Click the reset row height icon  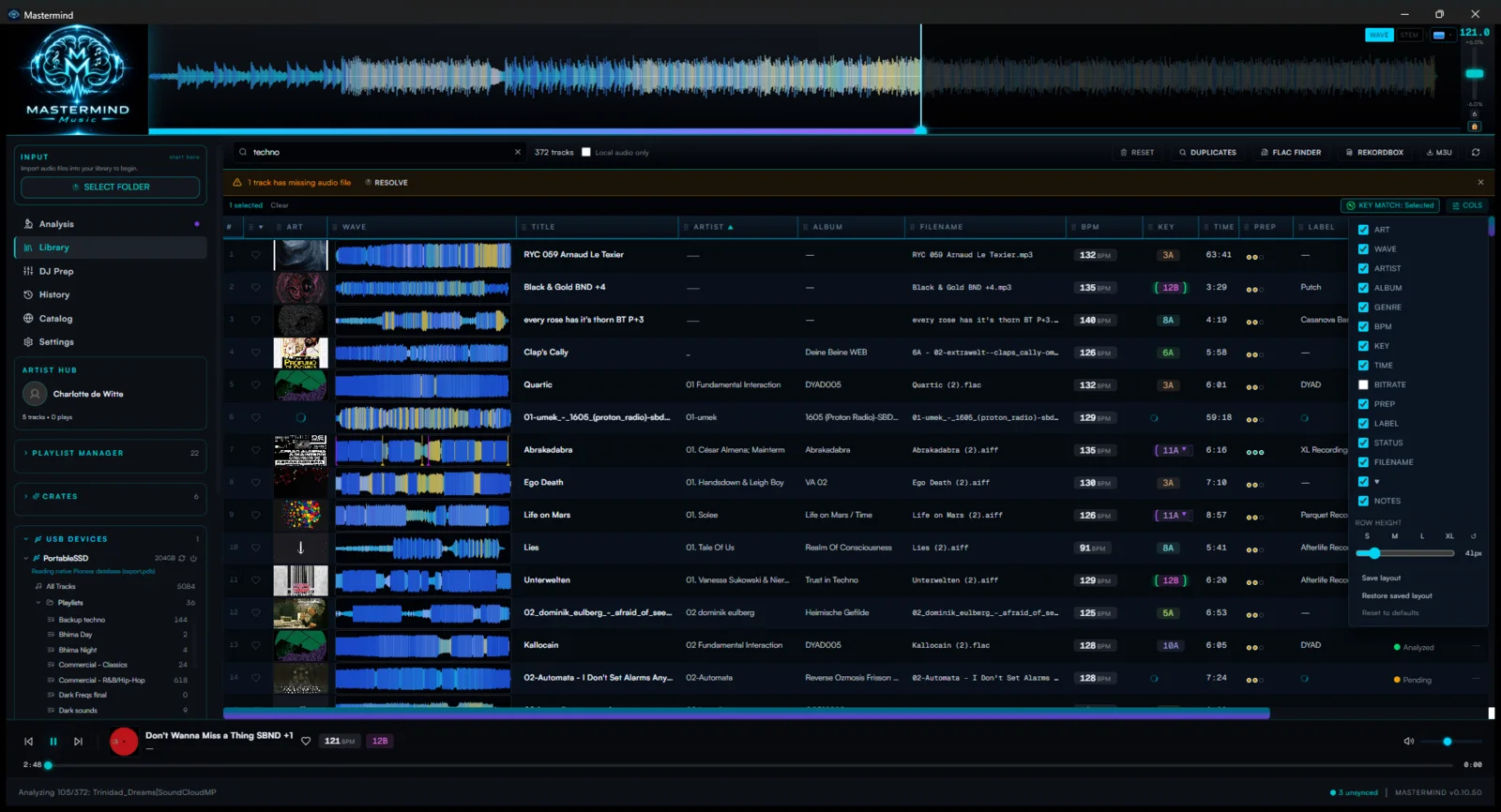pyautogui.click(x=1473, y=536)
